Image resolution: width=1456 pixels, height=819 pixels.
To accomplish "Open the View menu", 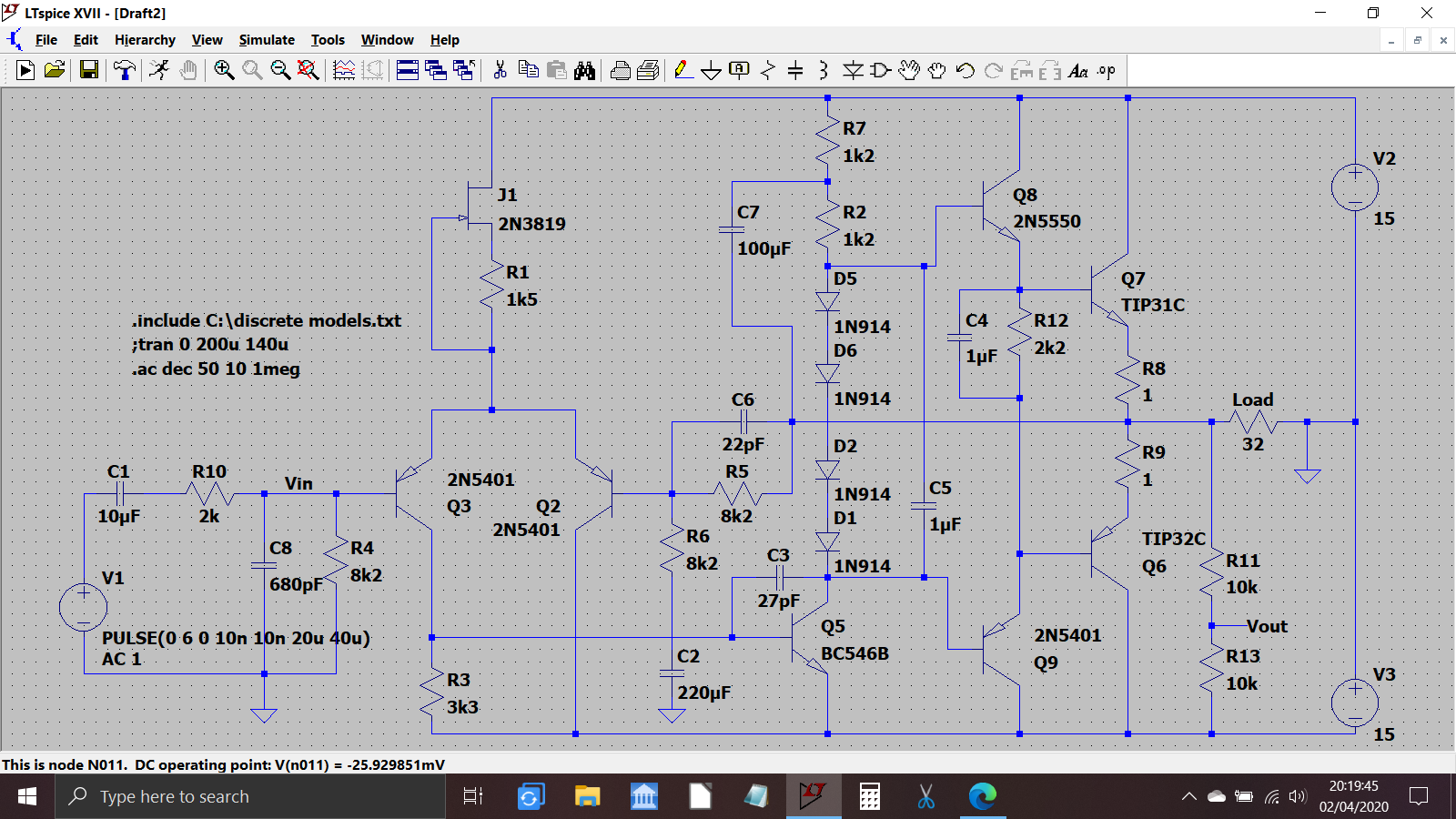I will pyautogui.click(x=207, y=40).
